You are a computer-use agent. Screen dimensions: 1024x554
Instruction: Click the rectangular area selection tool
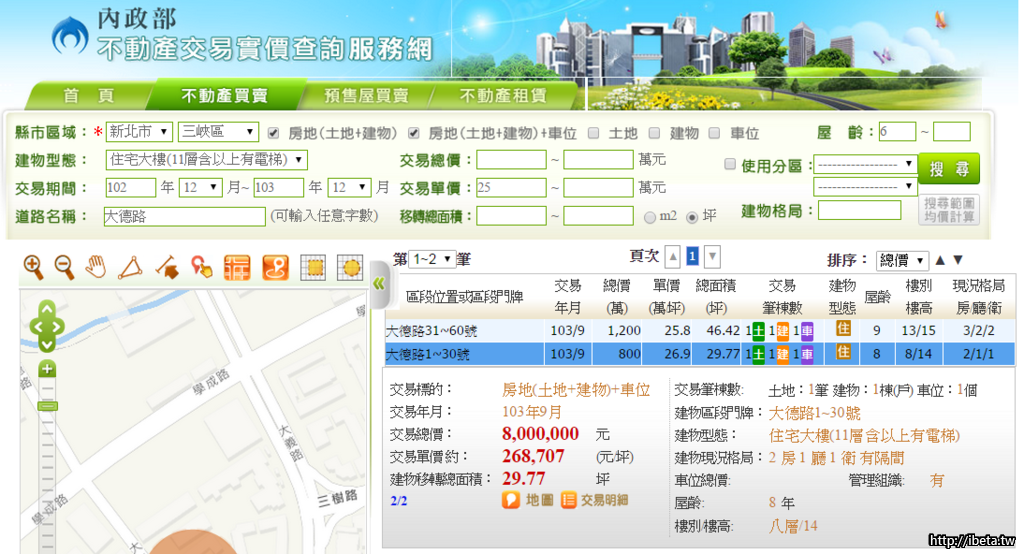(x=313, y=267)
